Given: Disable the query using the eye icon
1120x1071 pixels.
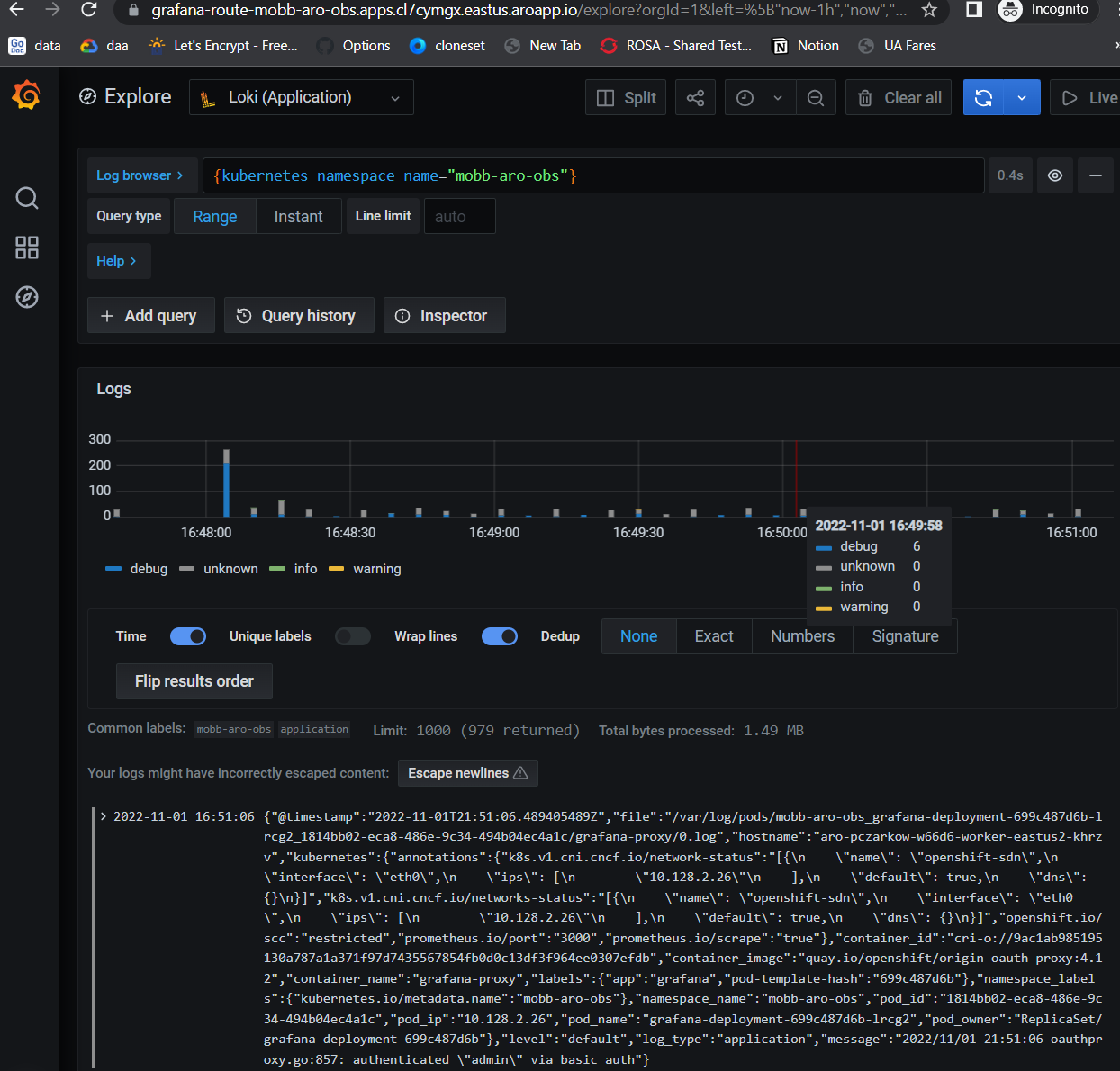Looking at the screenshot, I should [x=1054, y=175].
